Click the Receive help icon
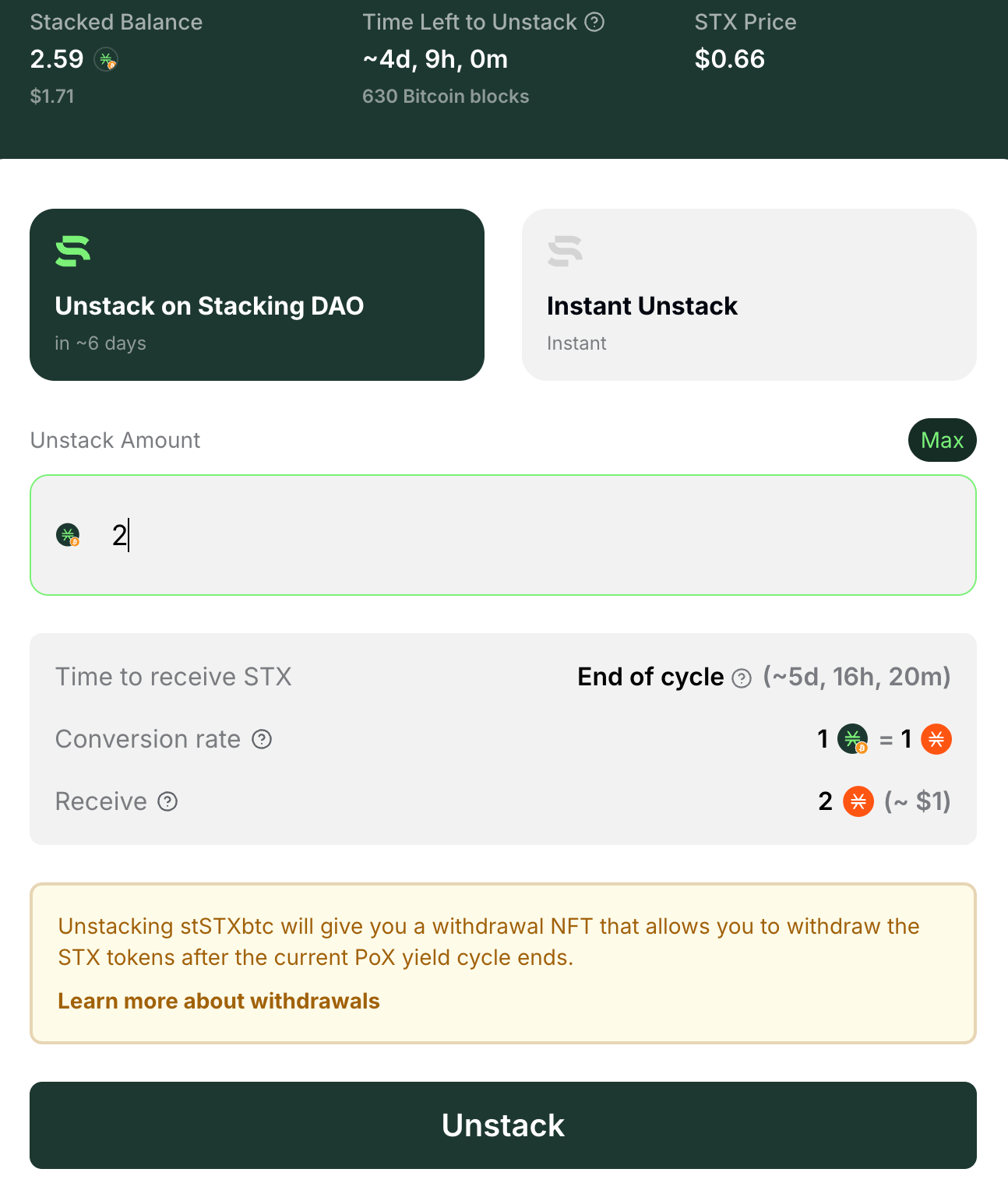Screen dimensions: 1008x1190 [x=167, y=801]
